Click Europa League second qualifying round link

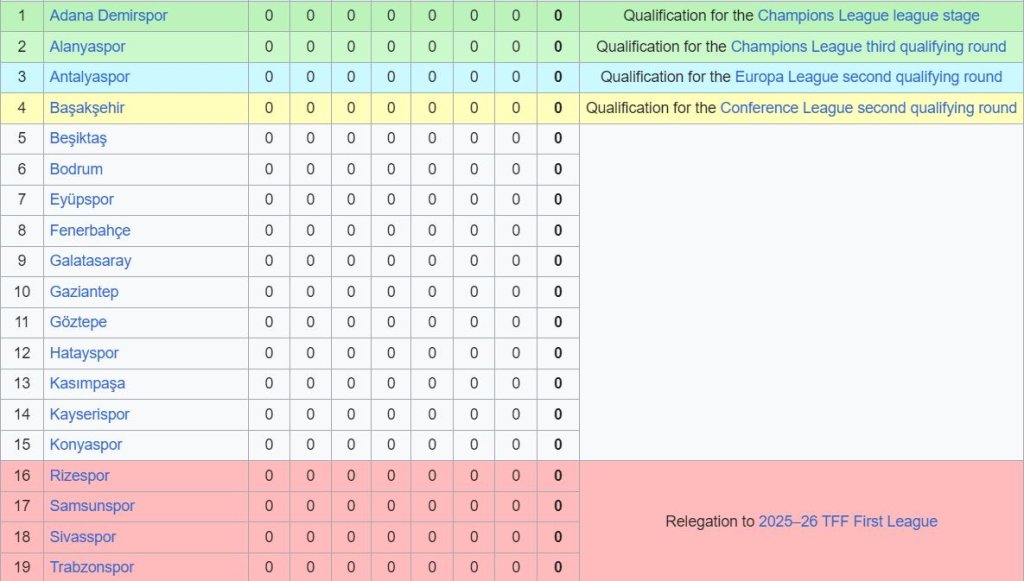(x=868, y=77)
